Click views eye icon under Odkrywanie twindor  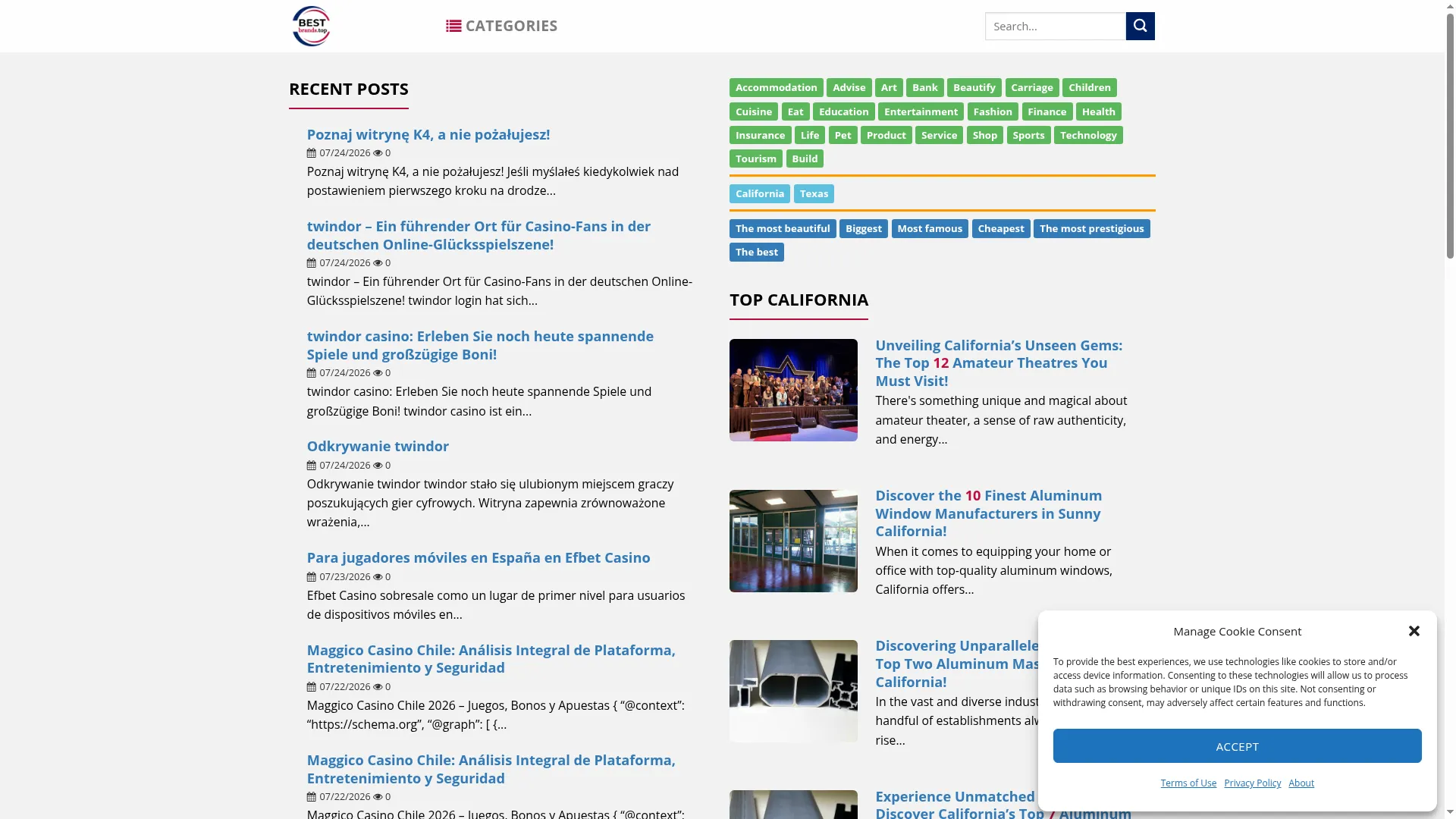pos(378,466)
